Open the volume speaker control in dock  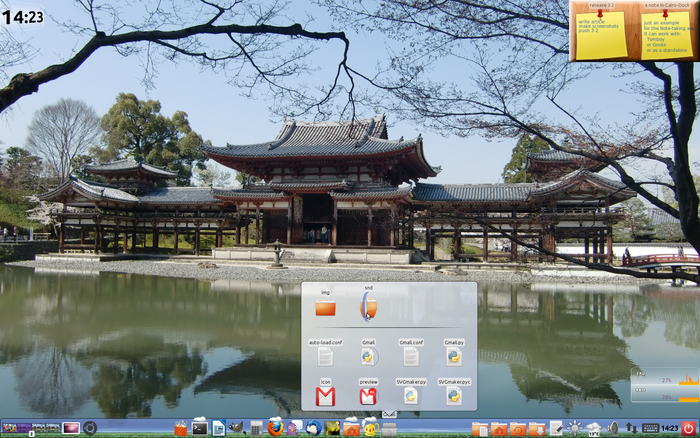pyautogui.click(x=613, y=428)
